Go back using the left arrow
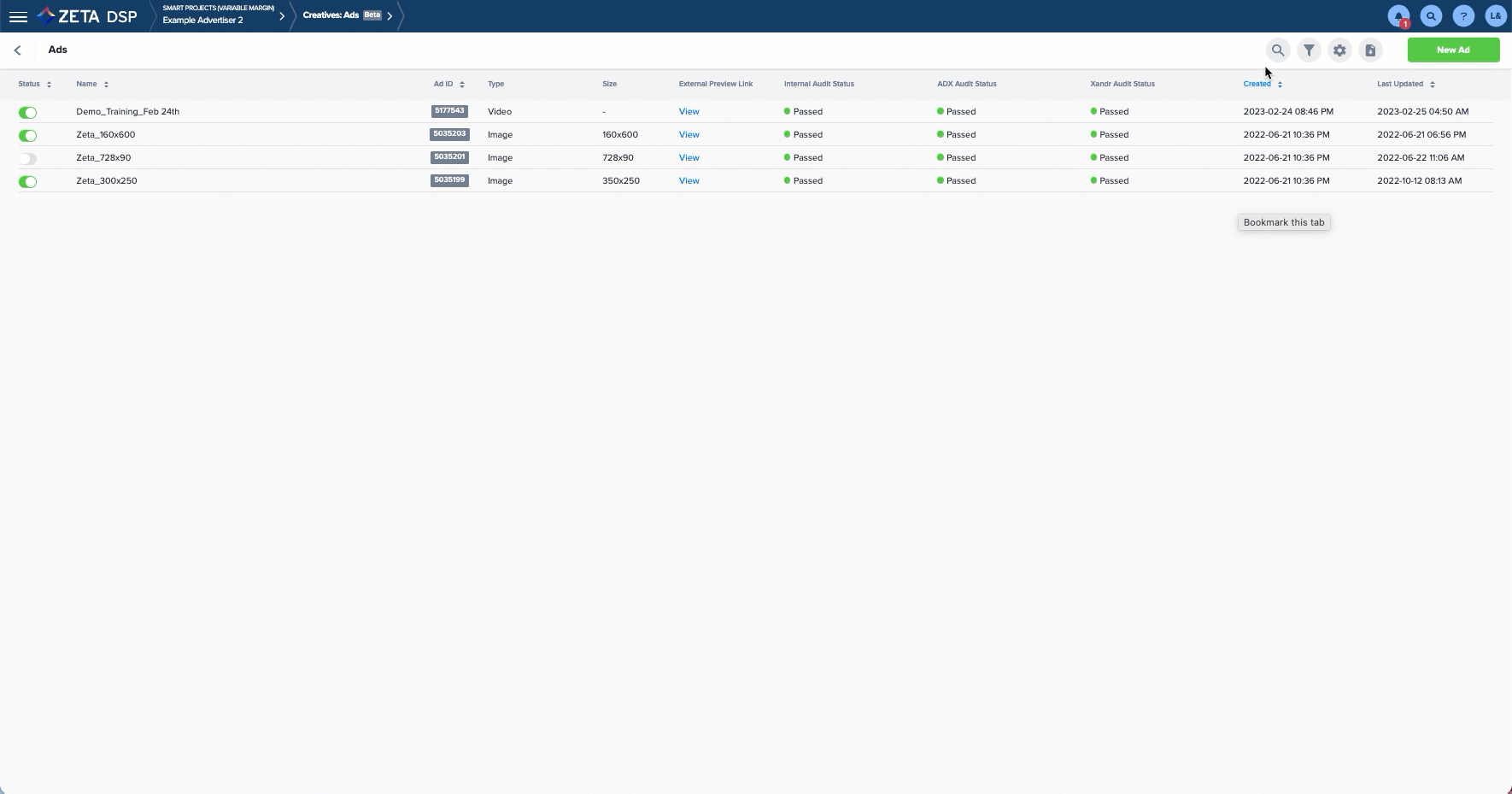This screenshot has width=1512, height=794. [18, 50]
